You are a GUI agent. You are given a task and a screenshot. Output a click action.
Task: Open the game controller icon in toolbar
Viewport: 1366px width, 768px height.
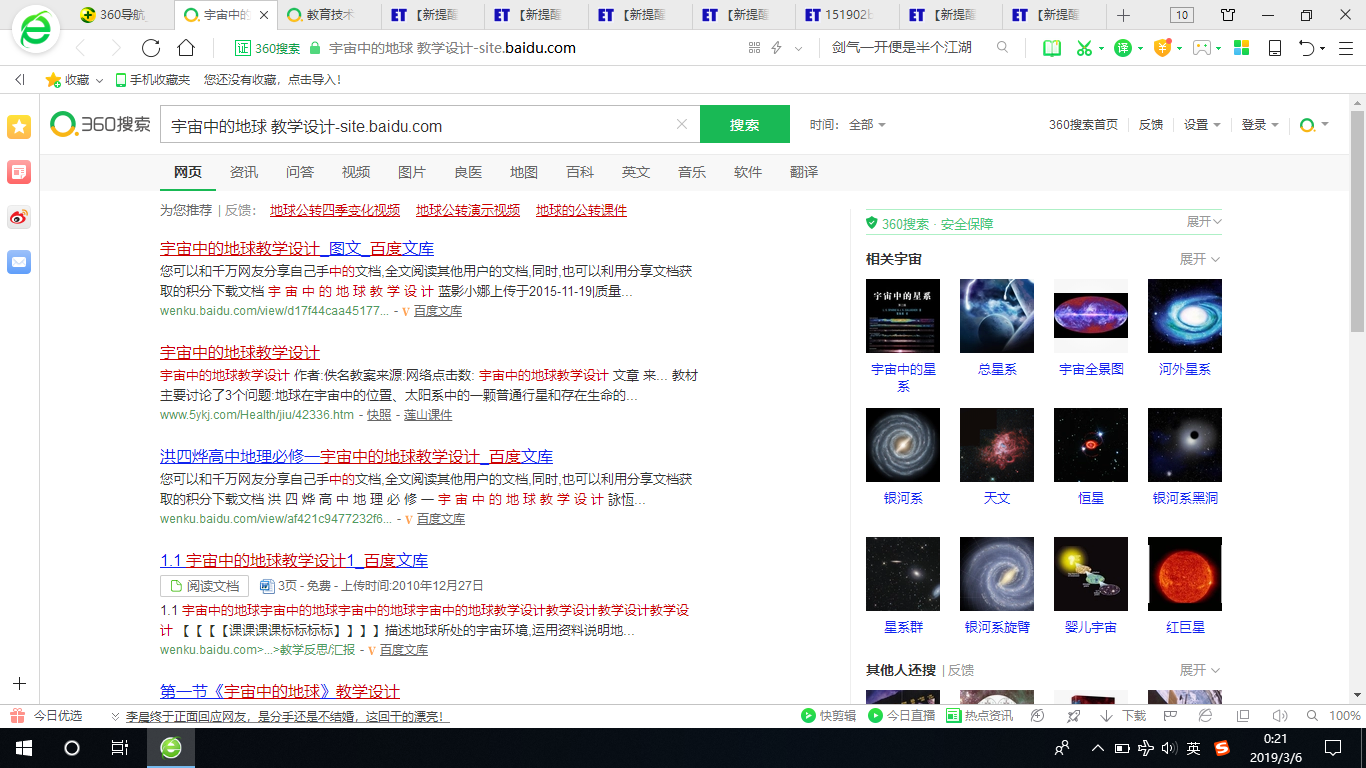(x=1202, y=48)
